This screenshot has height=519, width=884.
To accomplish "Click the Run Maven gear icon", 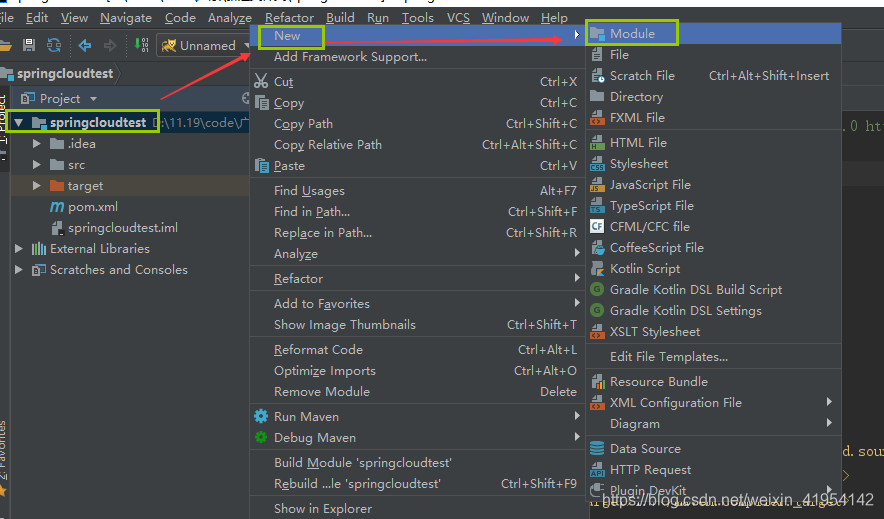I will (x=261, y=416).
